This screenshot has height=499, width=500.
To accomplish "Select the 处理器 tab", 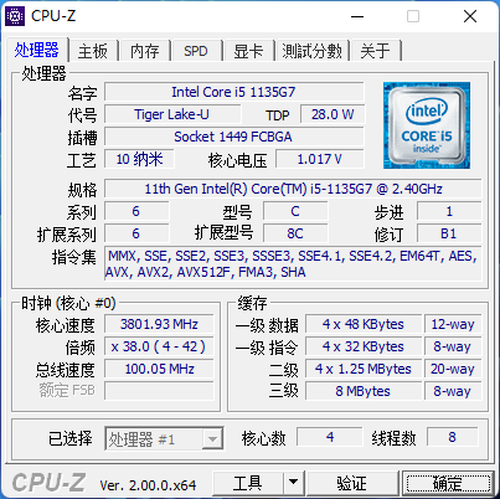I will (37, 50).
